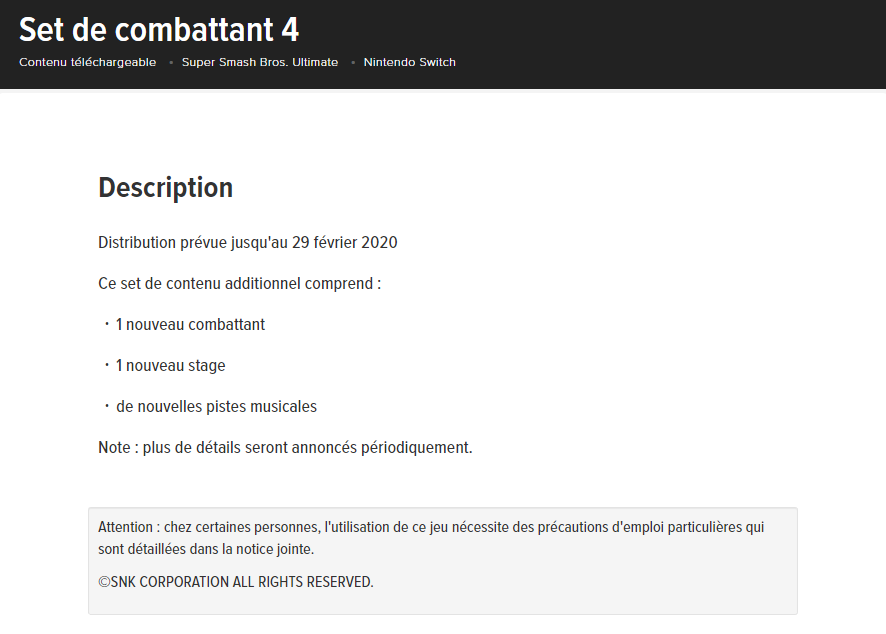Click the Note about détails annoncés périodiquement
Viewport: 886px width, 634px height.
click(285, 447)
